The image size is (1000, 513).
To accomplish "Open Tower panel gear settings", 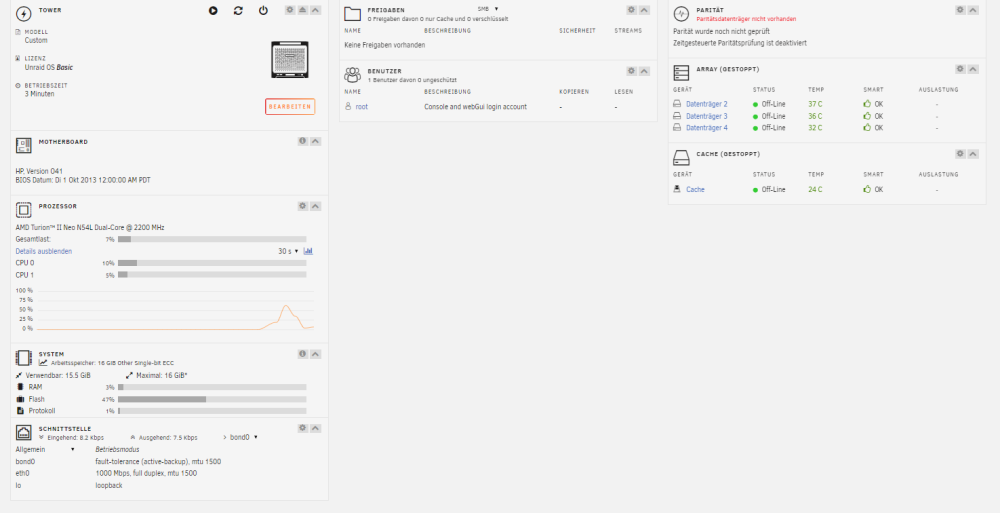I will pyautogui.click(x=290, y=10).
